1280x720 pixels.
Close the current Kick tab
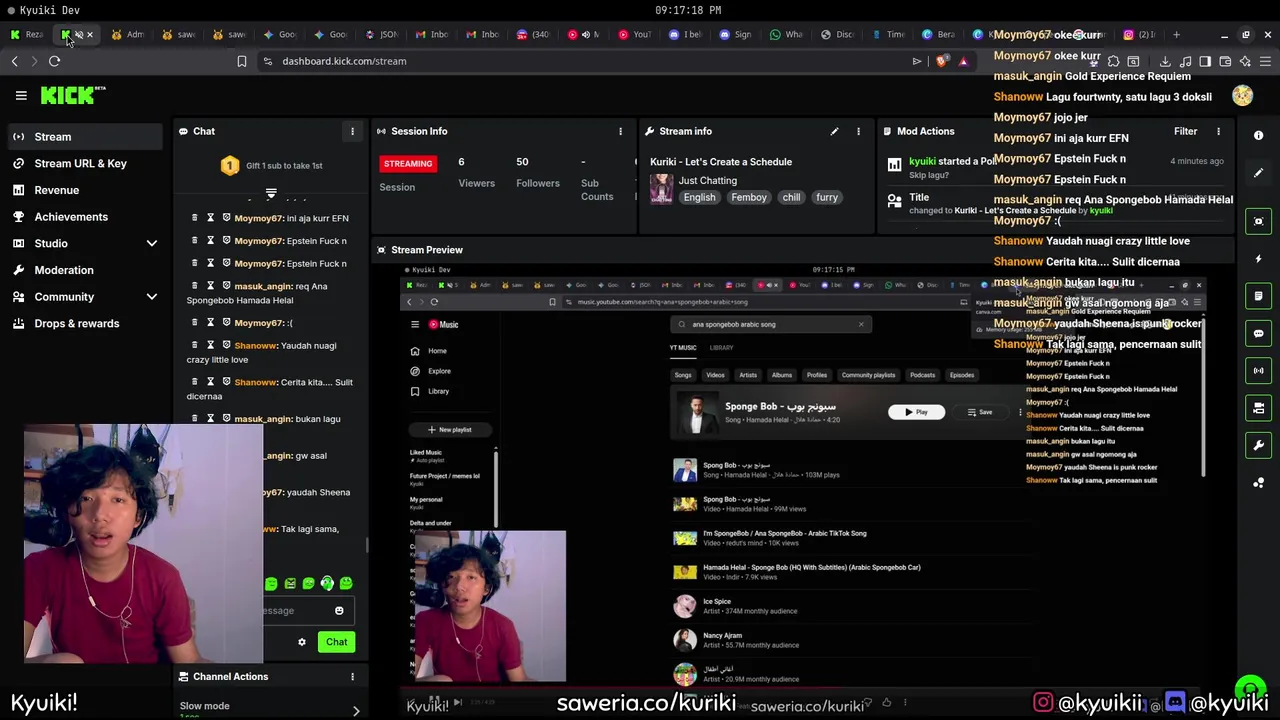pos(89,35)
